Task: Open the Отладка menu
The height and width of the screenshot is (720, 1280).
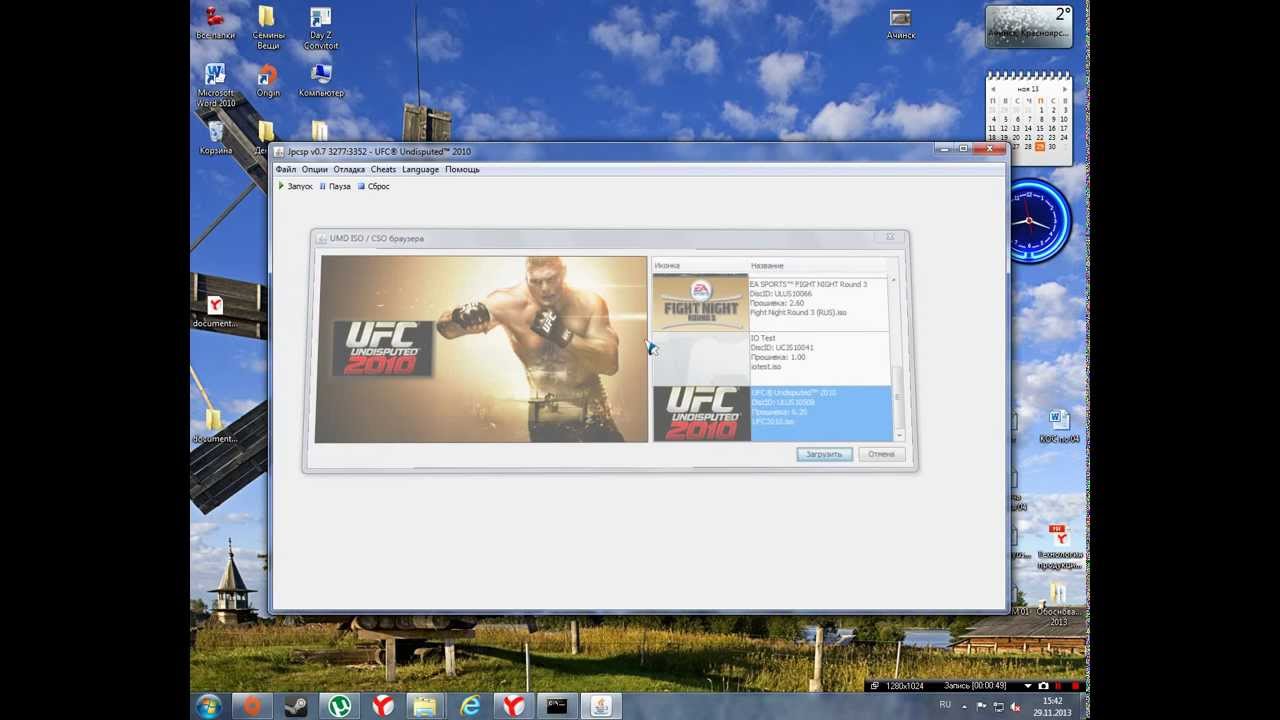Action: click(349, 169)
